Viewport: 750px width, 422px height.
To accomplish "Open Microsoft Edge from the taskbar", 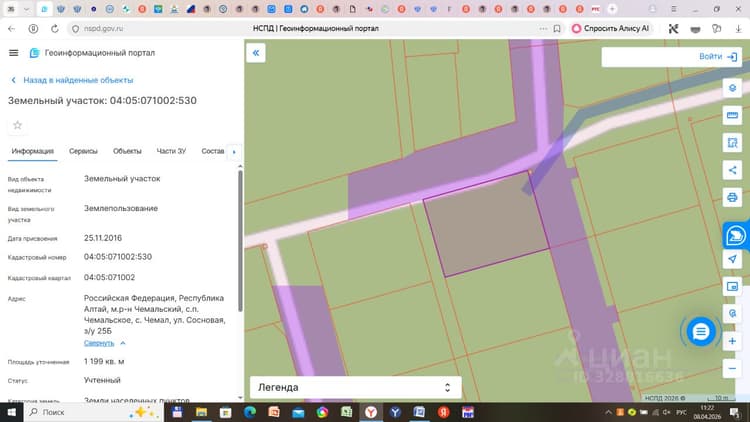I will tap(250, 412).
